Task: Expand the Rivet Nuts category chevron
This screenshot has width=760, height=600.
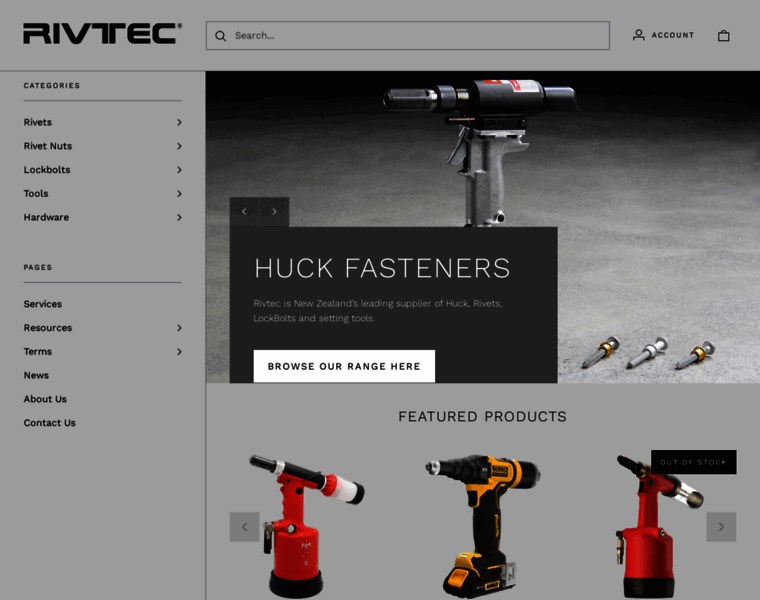Action: [x=179, y=146]
